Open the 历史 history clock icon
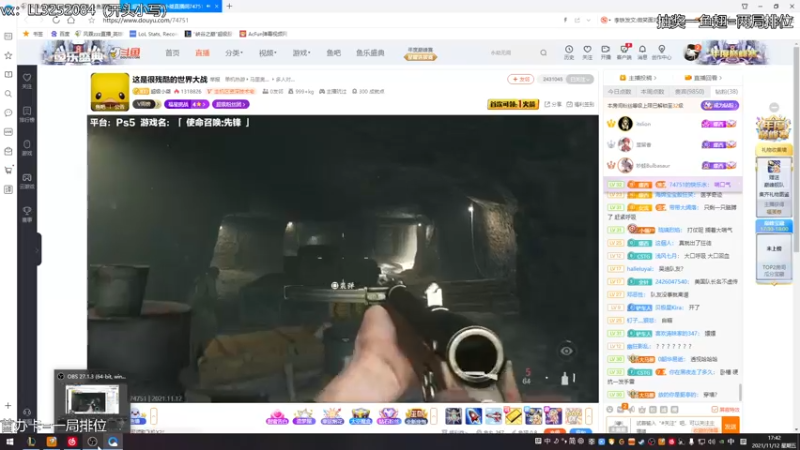 click(x=569, y=52)
